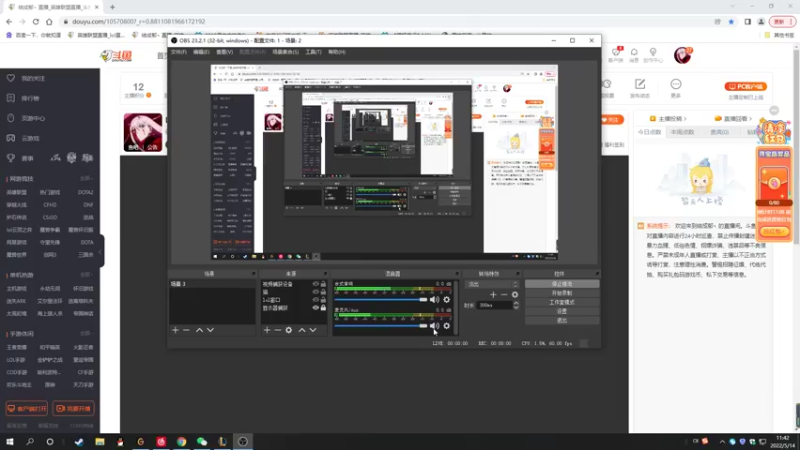Pop out the Controls dock
Screen dimensions: 800x450
point(596,274)
